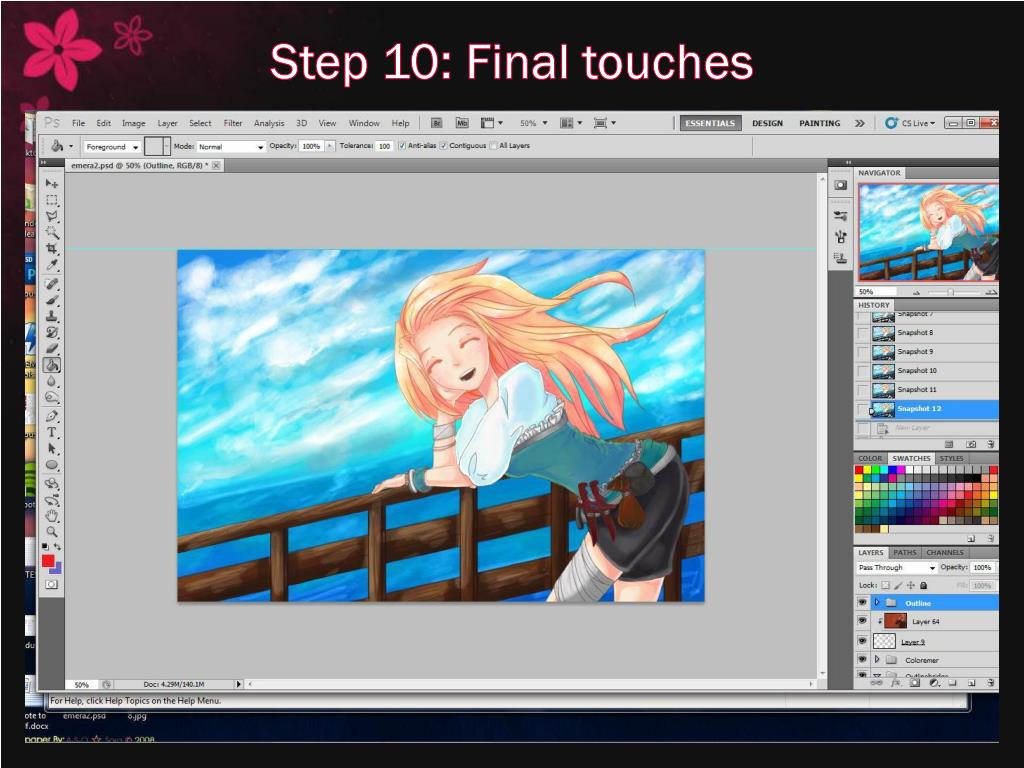Open the Layer menu

point(167,123)
